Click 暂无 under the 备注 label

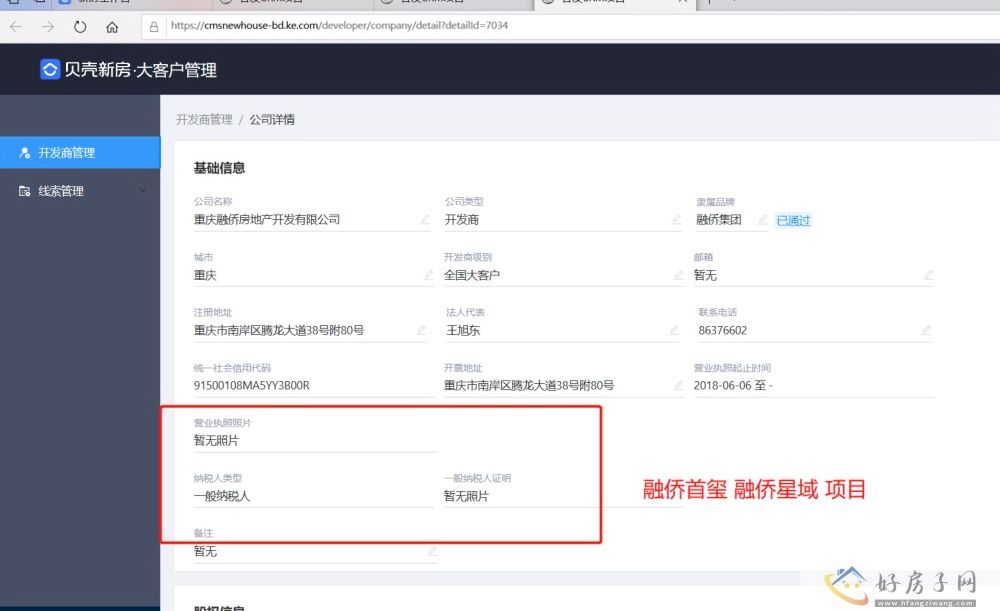pyautogui.click(x=205, y=551)
